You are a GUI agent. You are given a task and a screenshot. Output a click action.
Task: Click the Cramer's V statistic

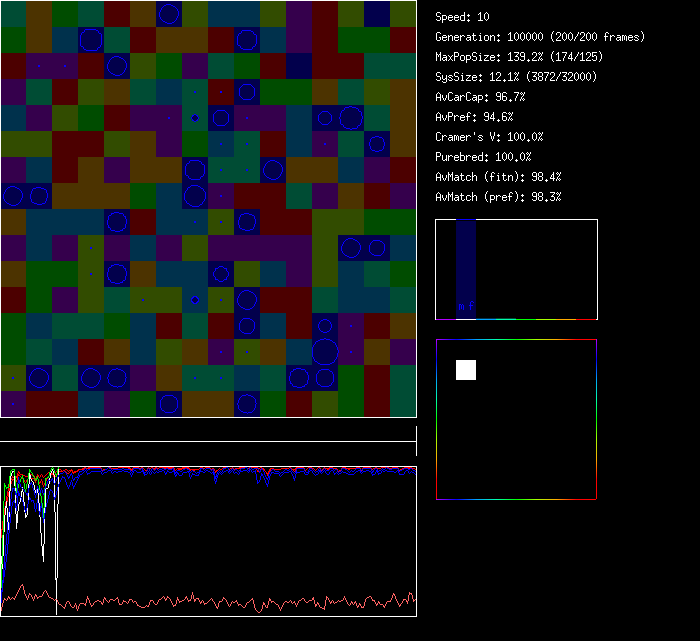[x=490, y=137]
